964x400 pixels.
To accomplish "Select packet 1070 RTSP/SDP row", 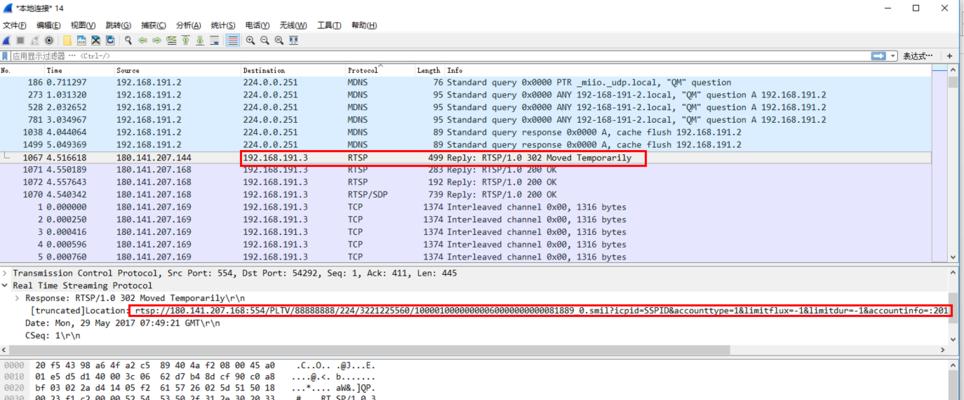I will (465, 195).
